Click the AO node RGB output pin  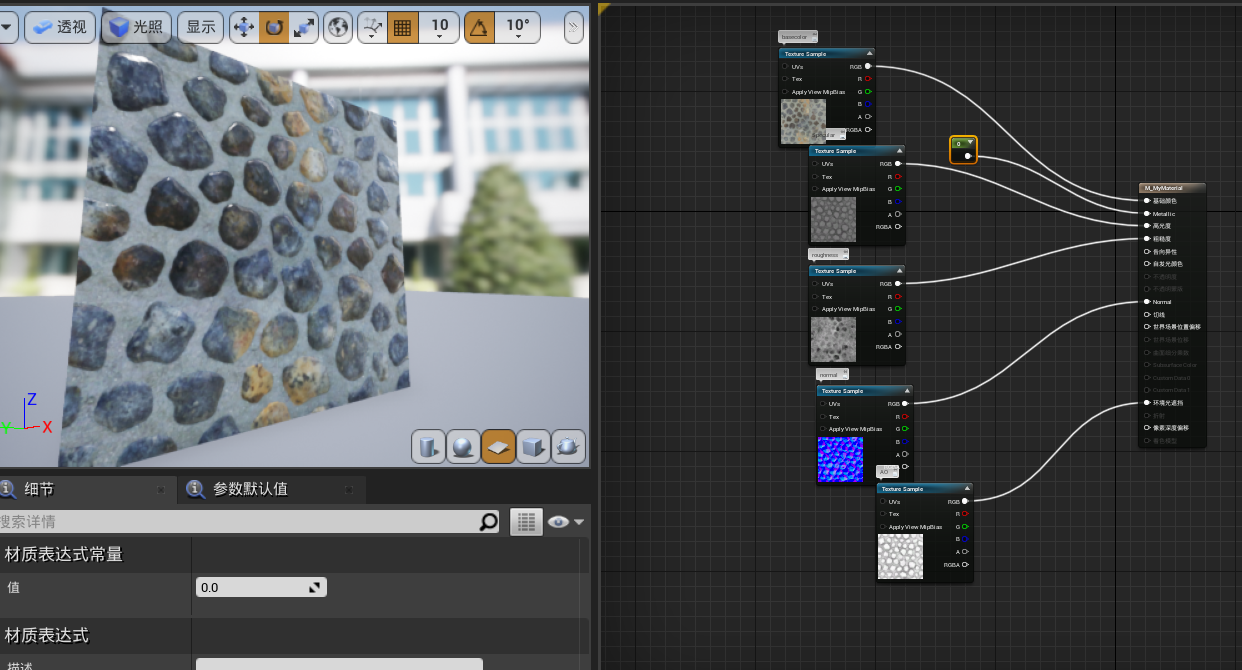[966, 502]
